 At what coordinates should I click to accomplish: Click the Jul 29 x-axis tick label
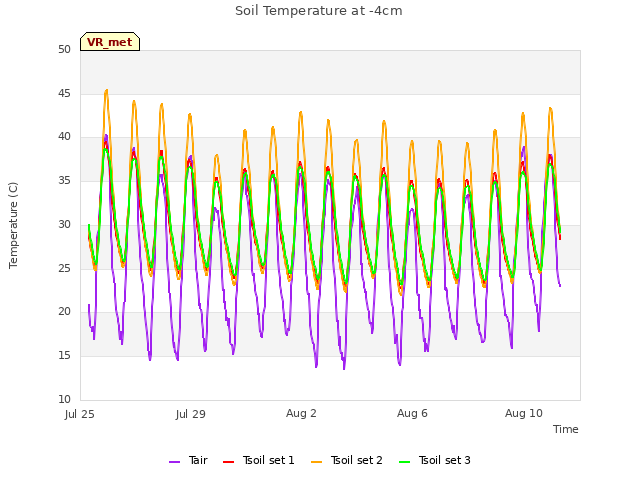[191, 414]
